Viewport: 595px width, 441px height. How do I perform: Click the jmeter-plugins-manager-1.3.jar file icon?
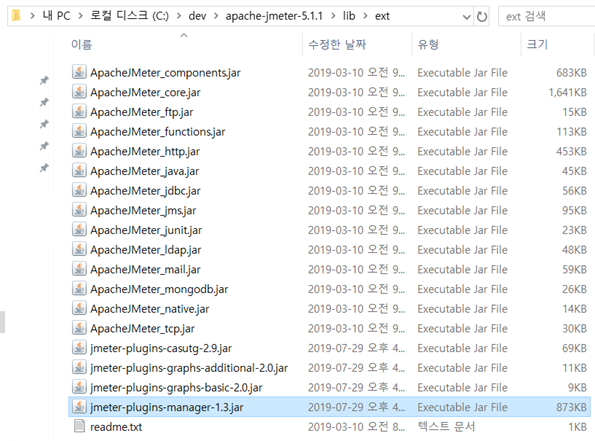79,407
